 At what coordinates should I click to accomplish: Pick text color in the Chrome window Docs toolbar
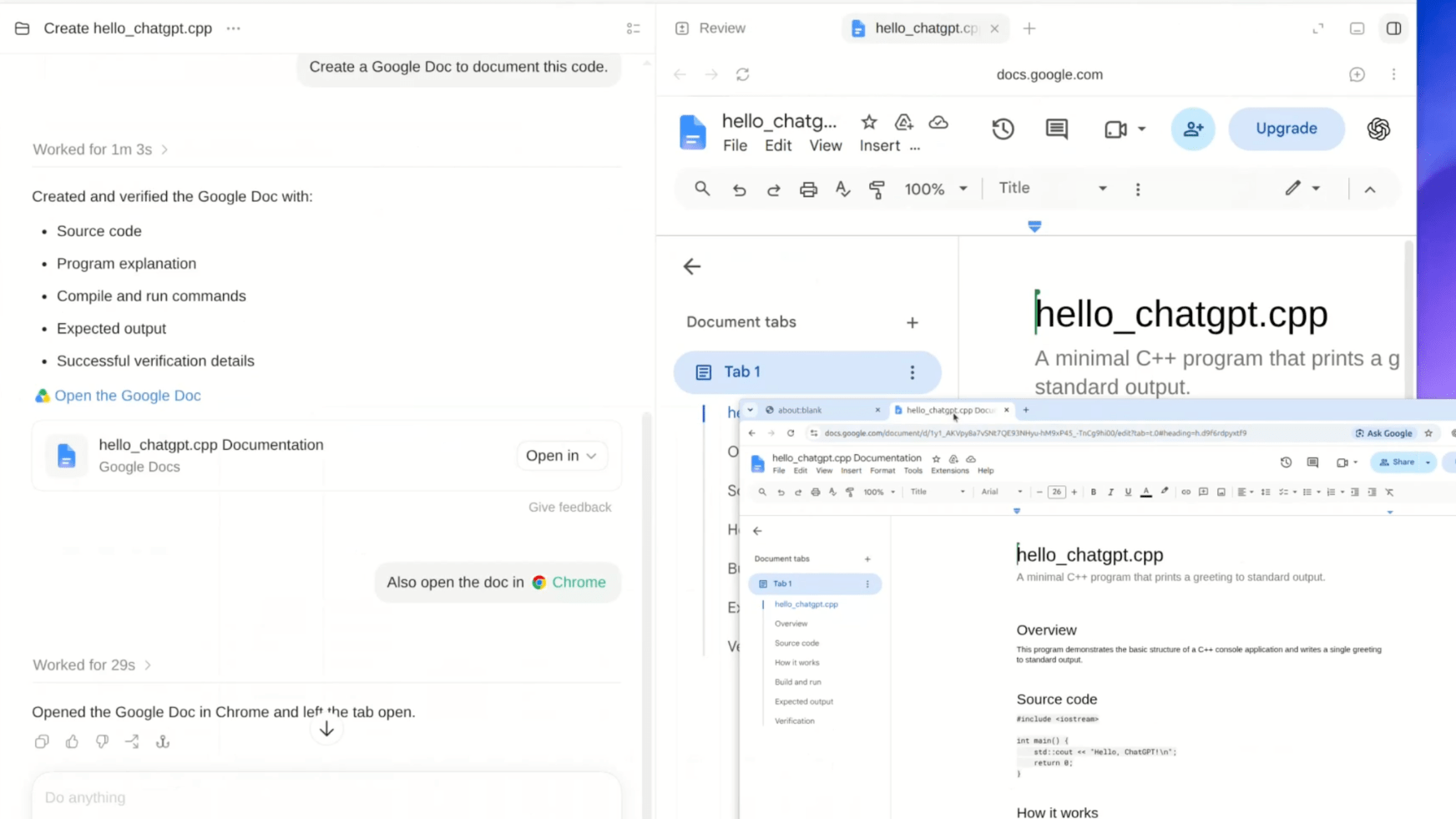pos(1146,492)
